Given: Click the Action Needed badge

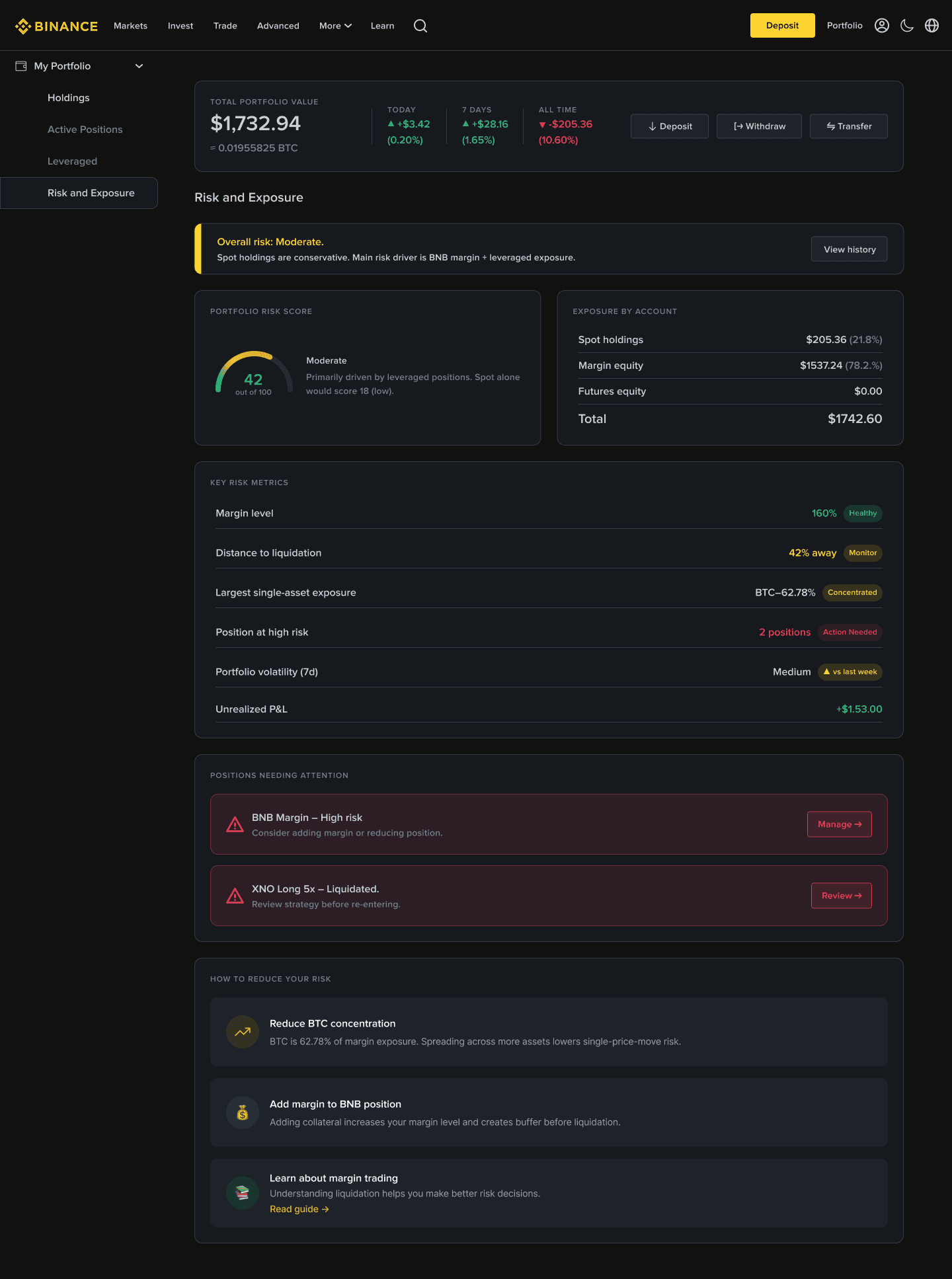Looking at the screenshot, I should coord(850,633).
